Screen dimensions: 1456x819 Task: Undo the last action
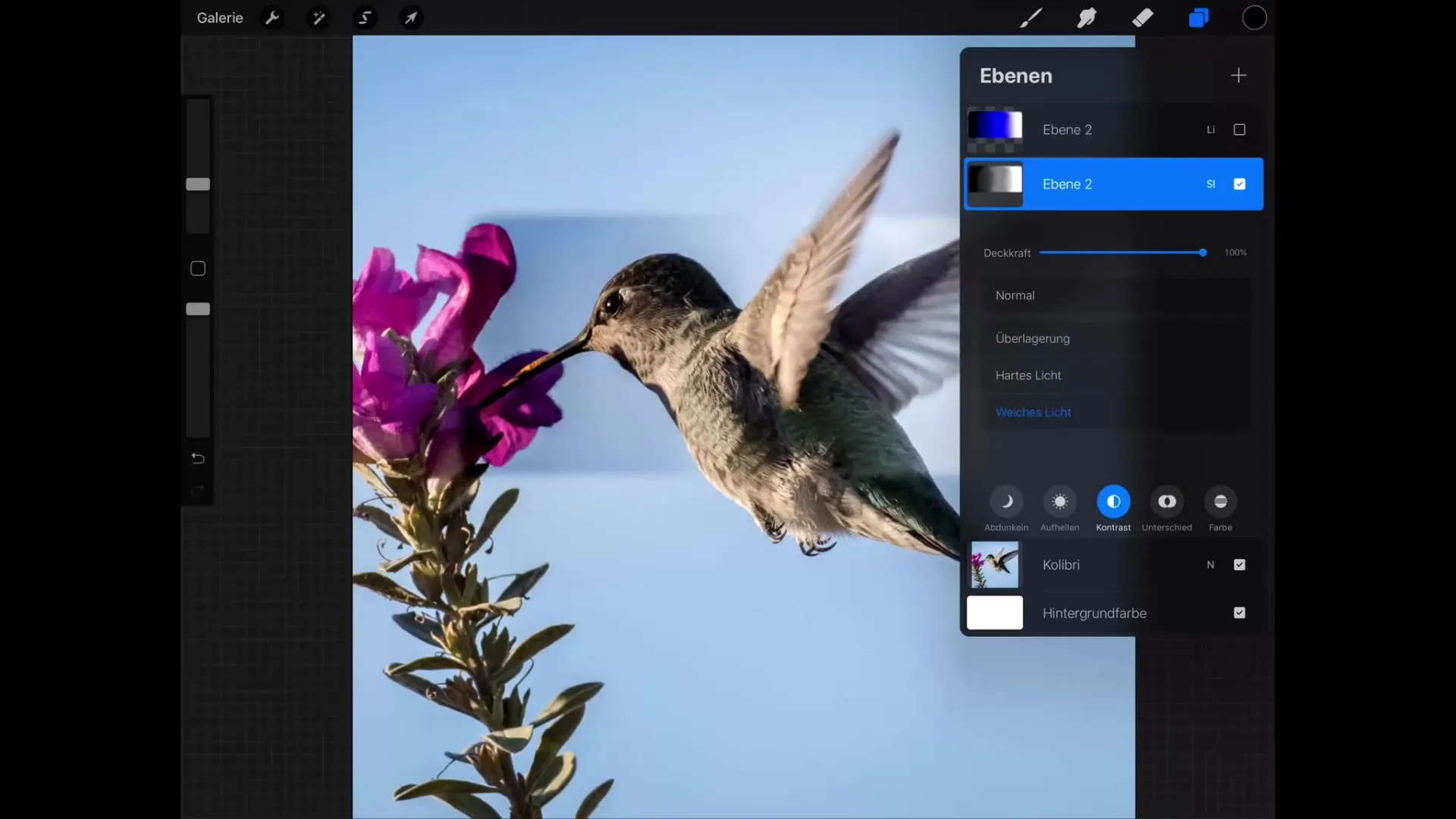tap(198, 458)
